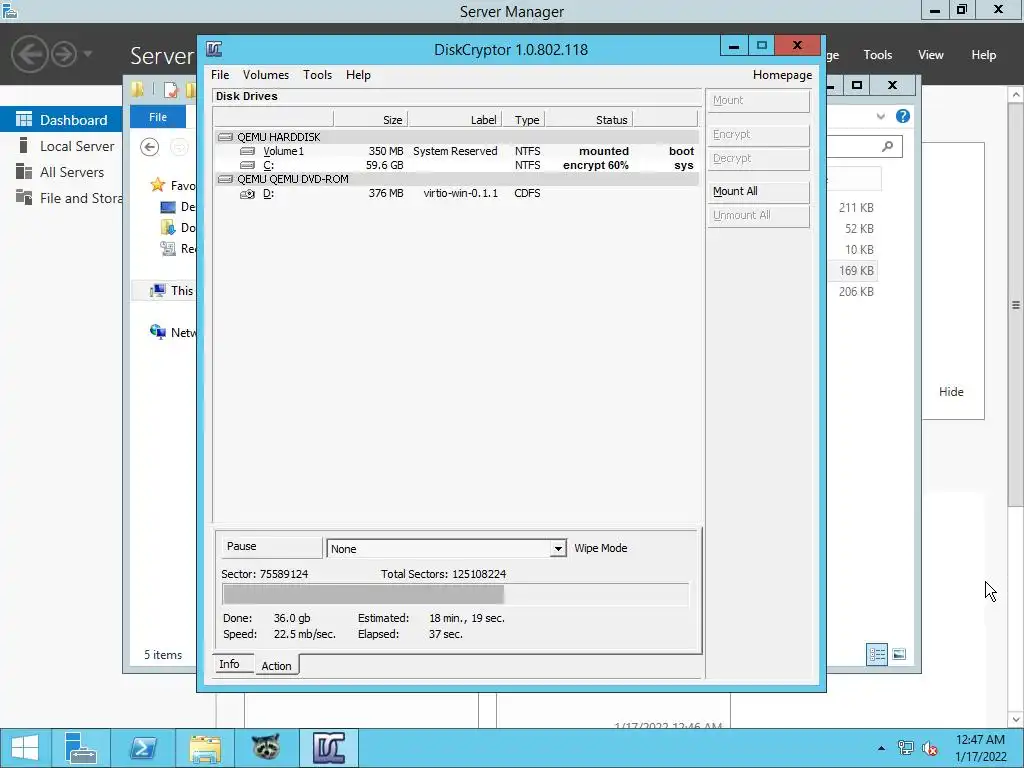Click the greyed-out Unmount All button

759,216
